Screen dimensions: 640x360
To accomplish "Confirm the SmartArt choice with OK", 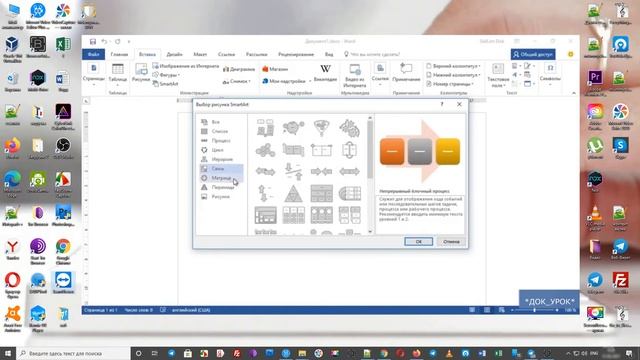I will point(418,242).
